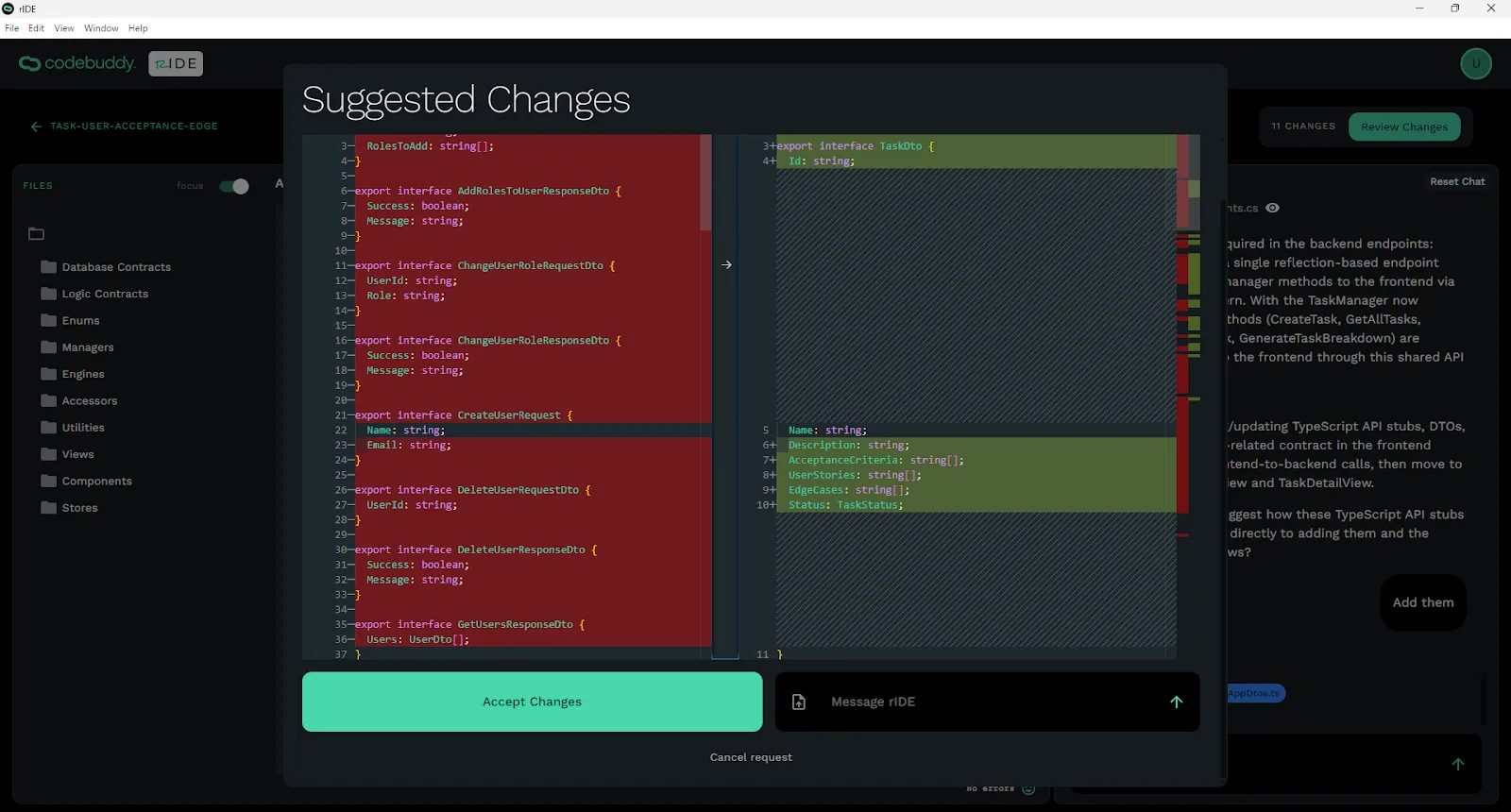Send message with the green arrow in dialog
This screenshot has height=812, width=1511.
click(1177, 702)
